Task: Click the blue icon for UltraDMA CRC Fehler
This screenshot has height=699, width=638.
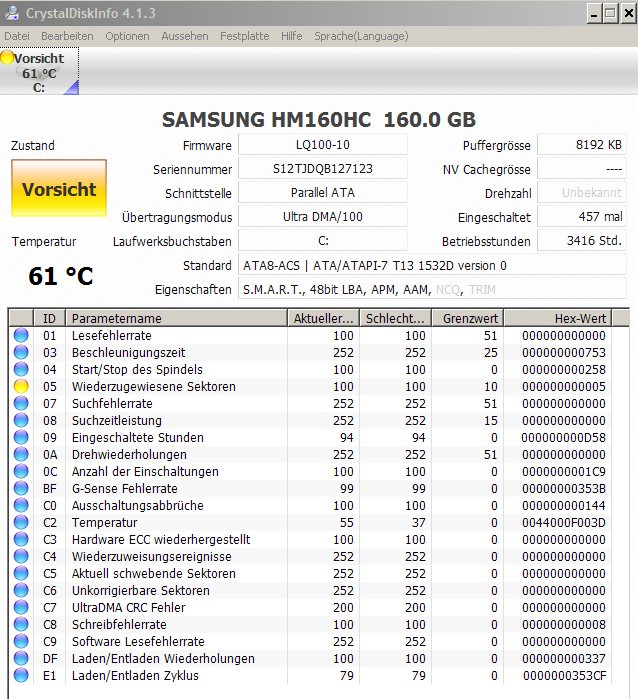Action: pyautogui.click(x=21, y=607)
